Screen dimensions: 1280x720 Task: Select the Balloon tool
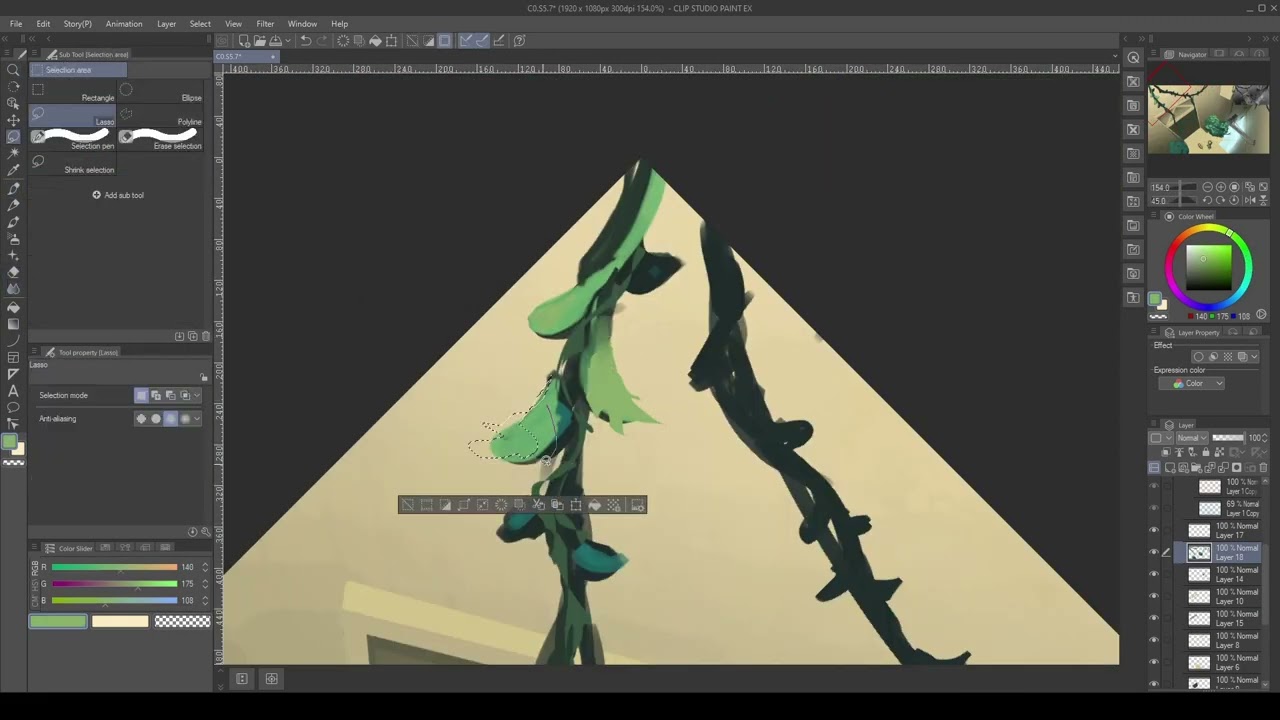(x=13, y=408)
